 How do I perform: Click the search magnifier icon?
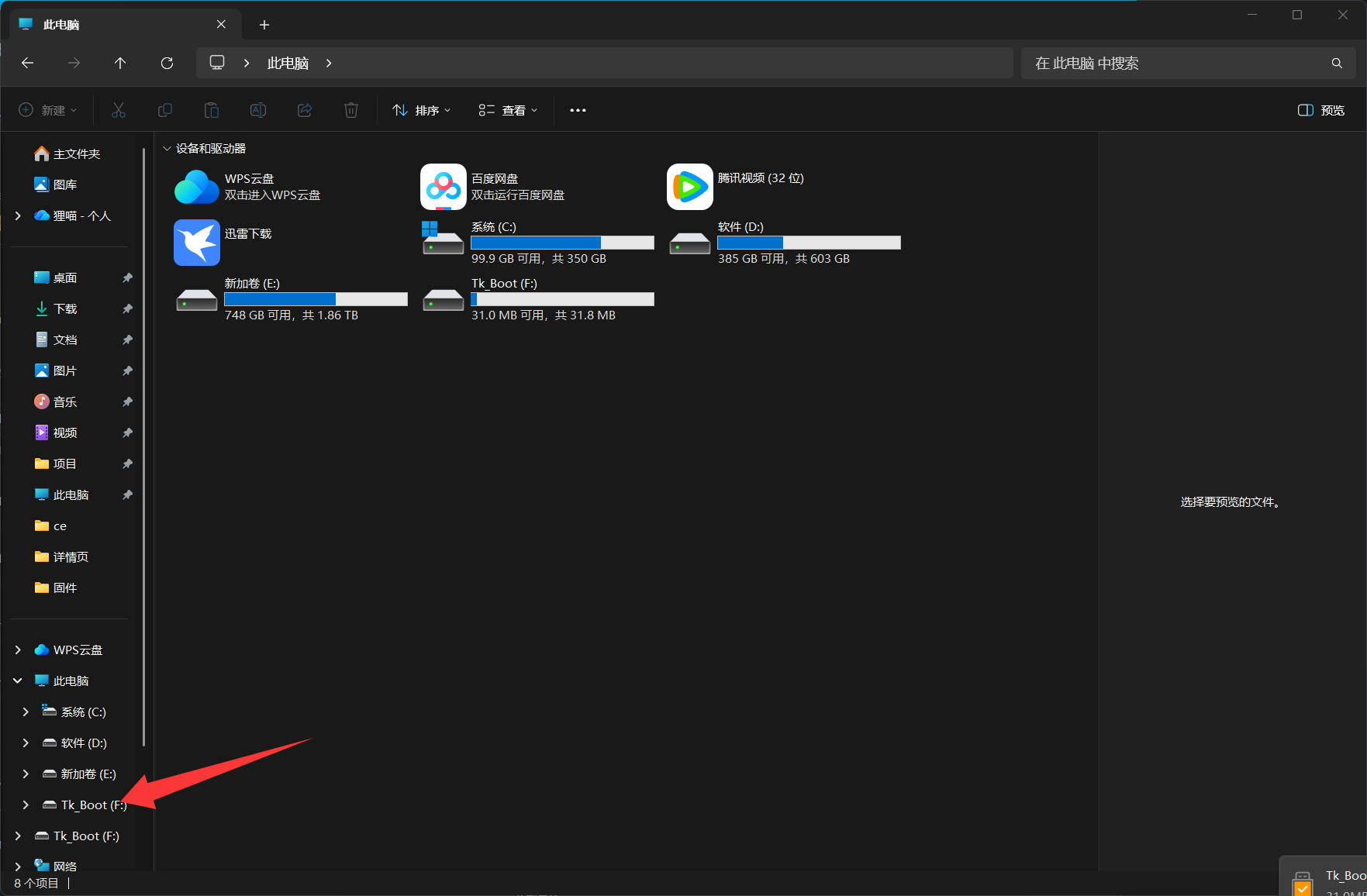(1337, 63)
